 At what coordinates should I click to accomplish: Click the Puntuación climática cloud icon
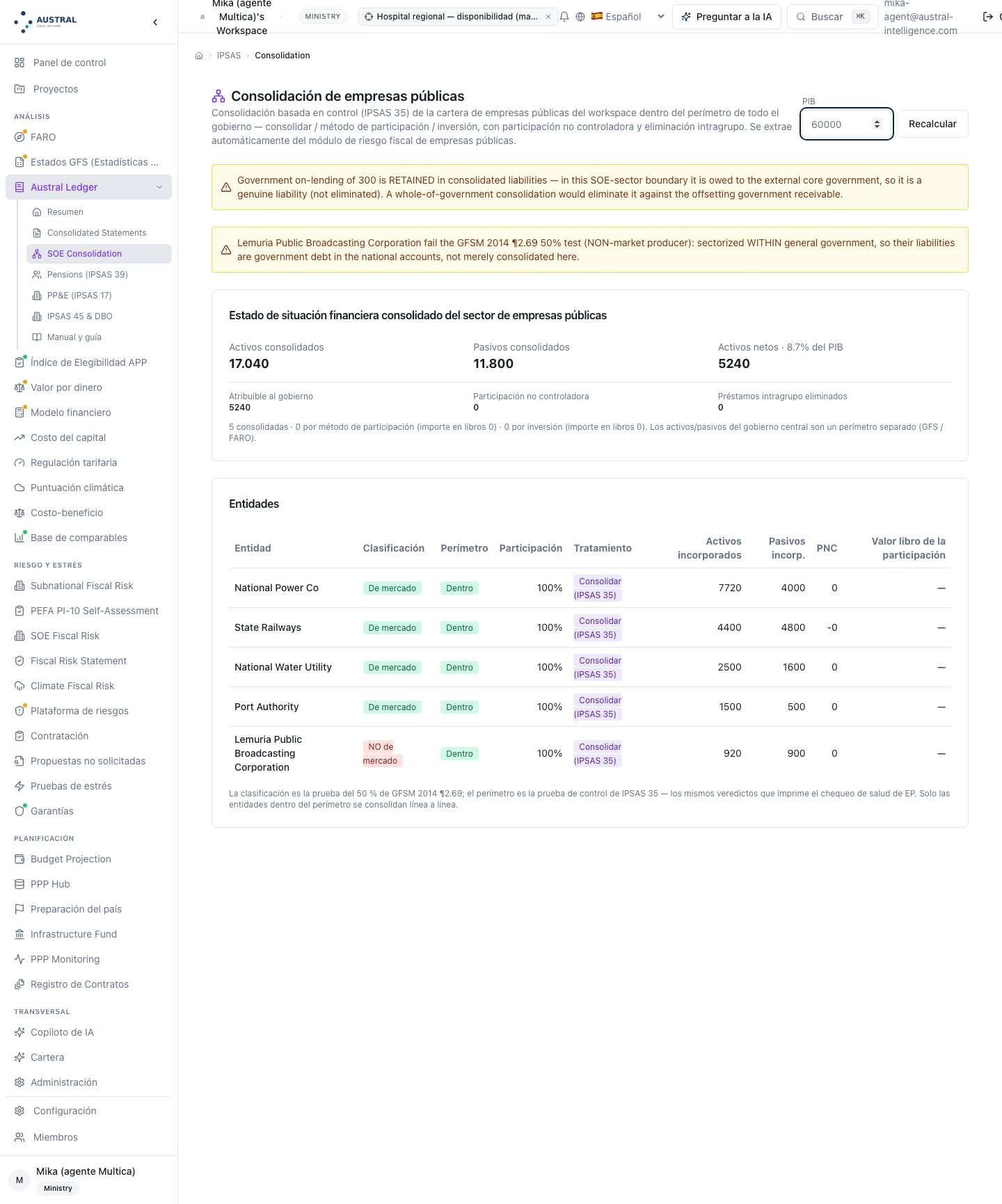[x=19, y=488]
